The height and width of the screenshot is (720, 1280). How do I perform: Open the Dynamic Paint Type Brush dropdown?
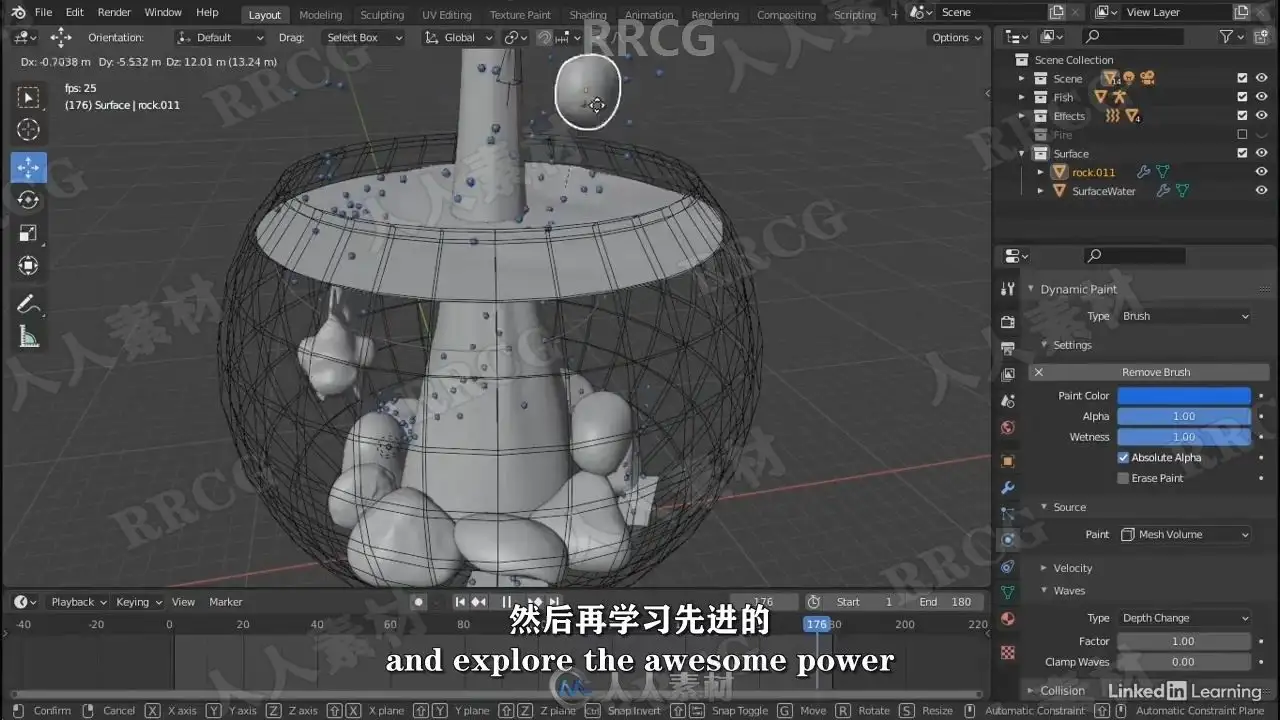[x=1184, y=316]
